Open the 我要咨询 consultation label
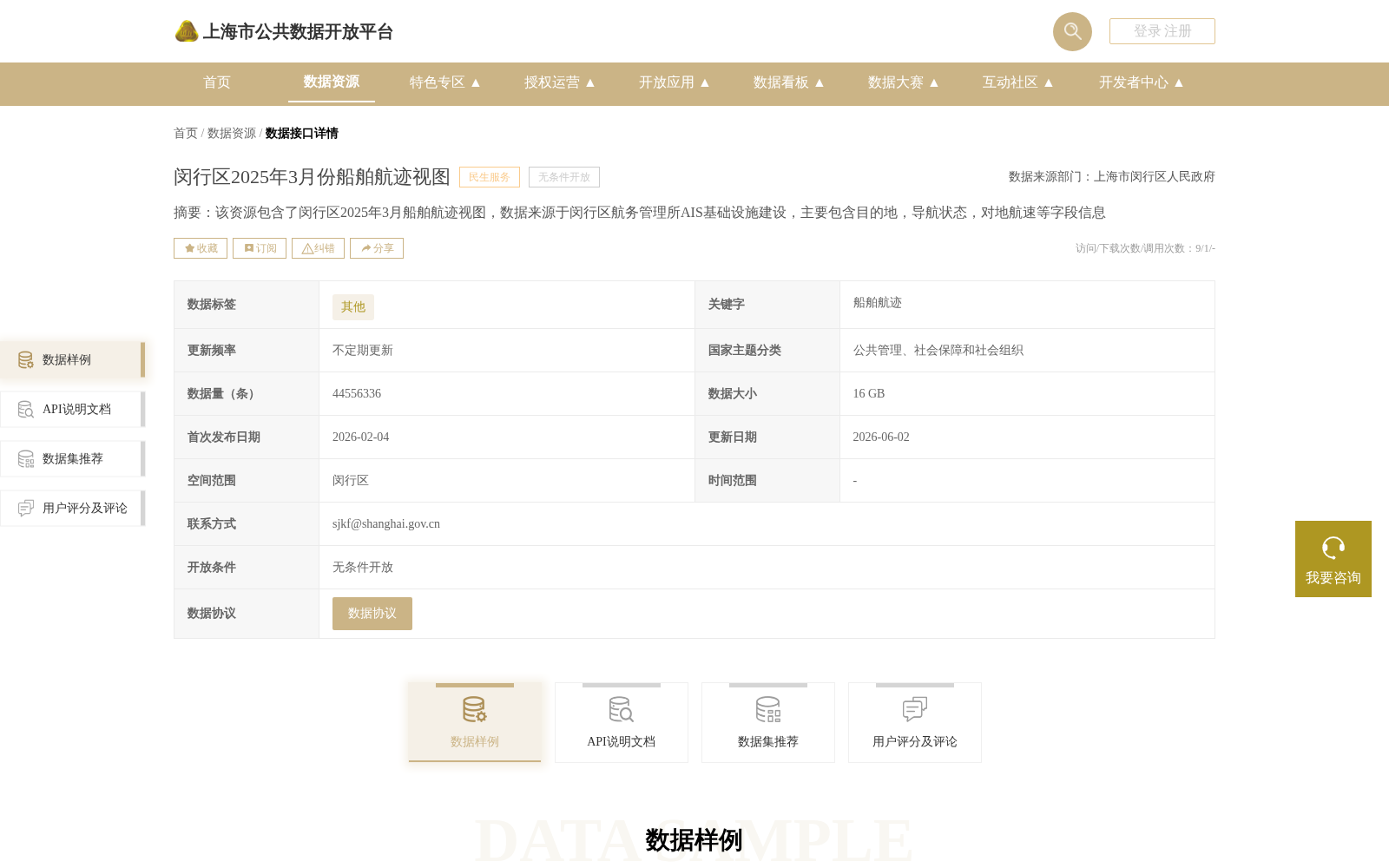Image resolution: width=1389 pixels, height=868 pixels. point(1333,578)
